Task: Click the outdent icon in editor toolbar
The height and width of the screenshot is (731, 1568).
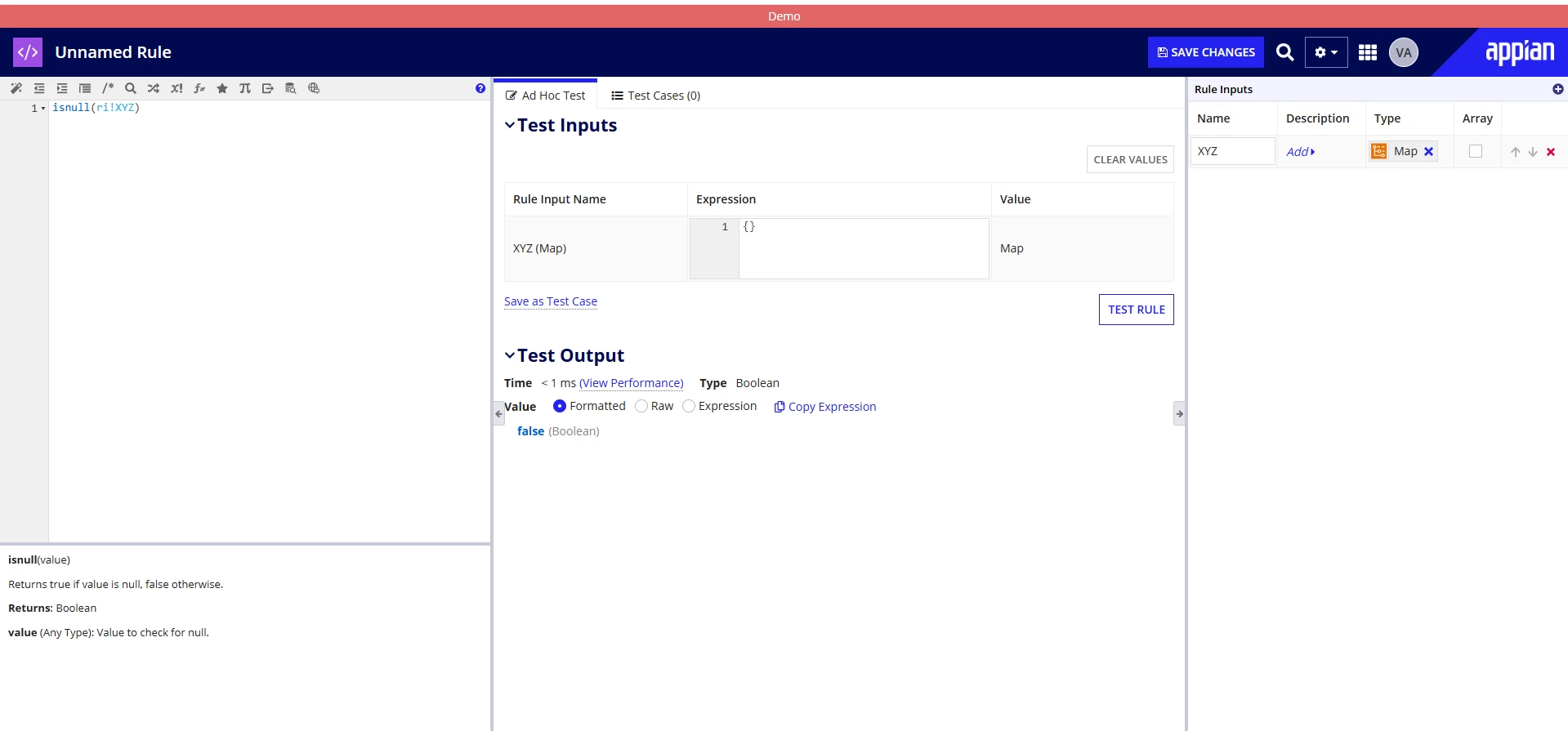Action: tap(38, 88)
